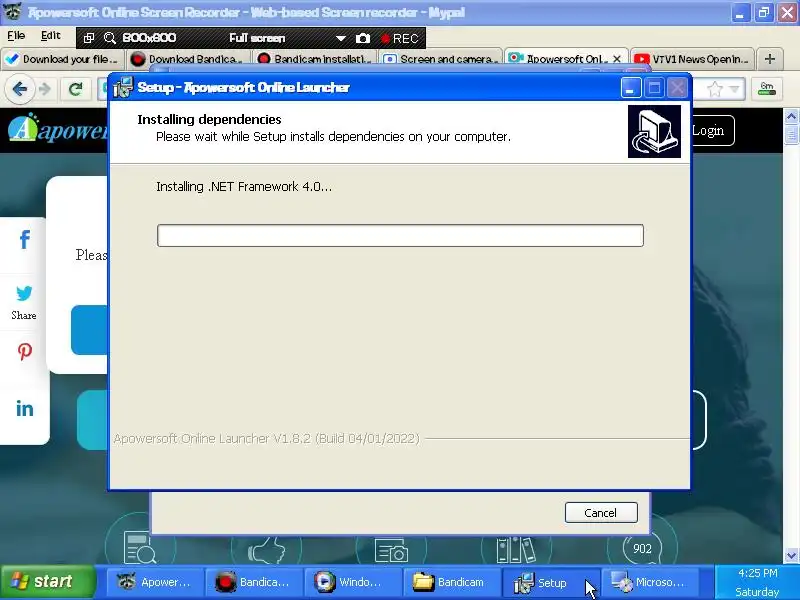Reload the current page
The width and height of the screenshot is (800, 600).
tap(76, 90)
